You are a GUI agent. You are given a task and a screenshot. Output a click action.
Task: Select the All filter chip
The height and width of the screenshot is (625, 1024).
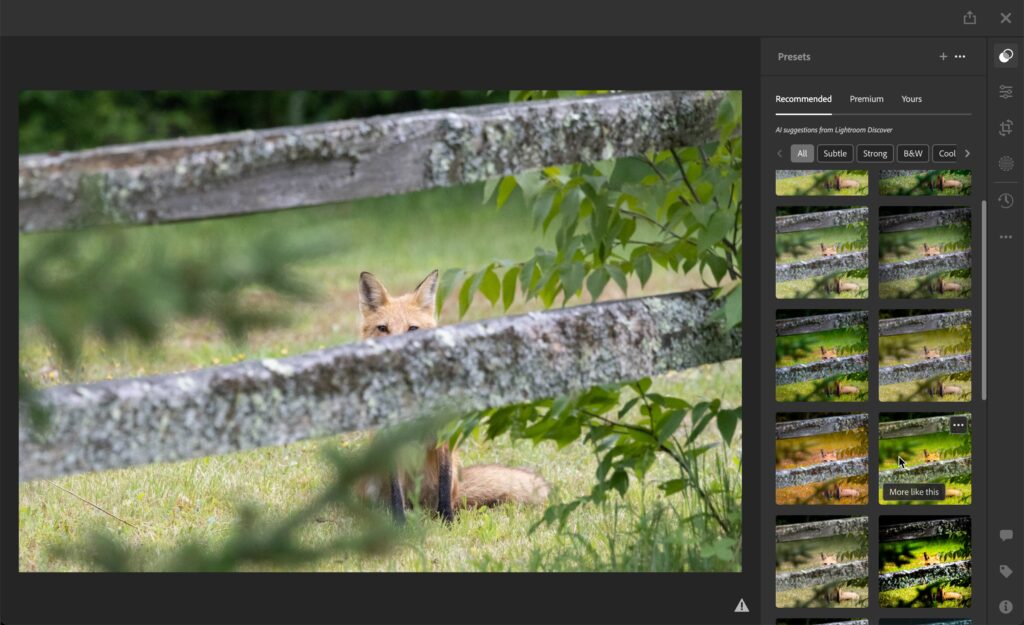[802, 153]
